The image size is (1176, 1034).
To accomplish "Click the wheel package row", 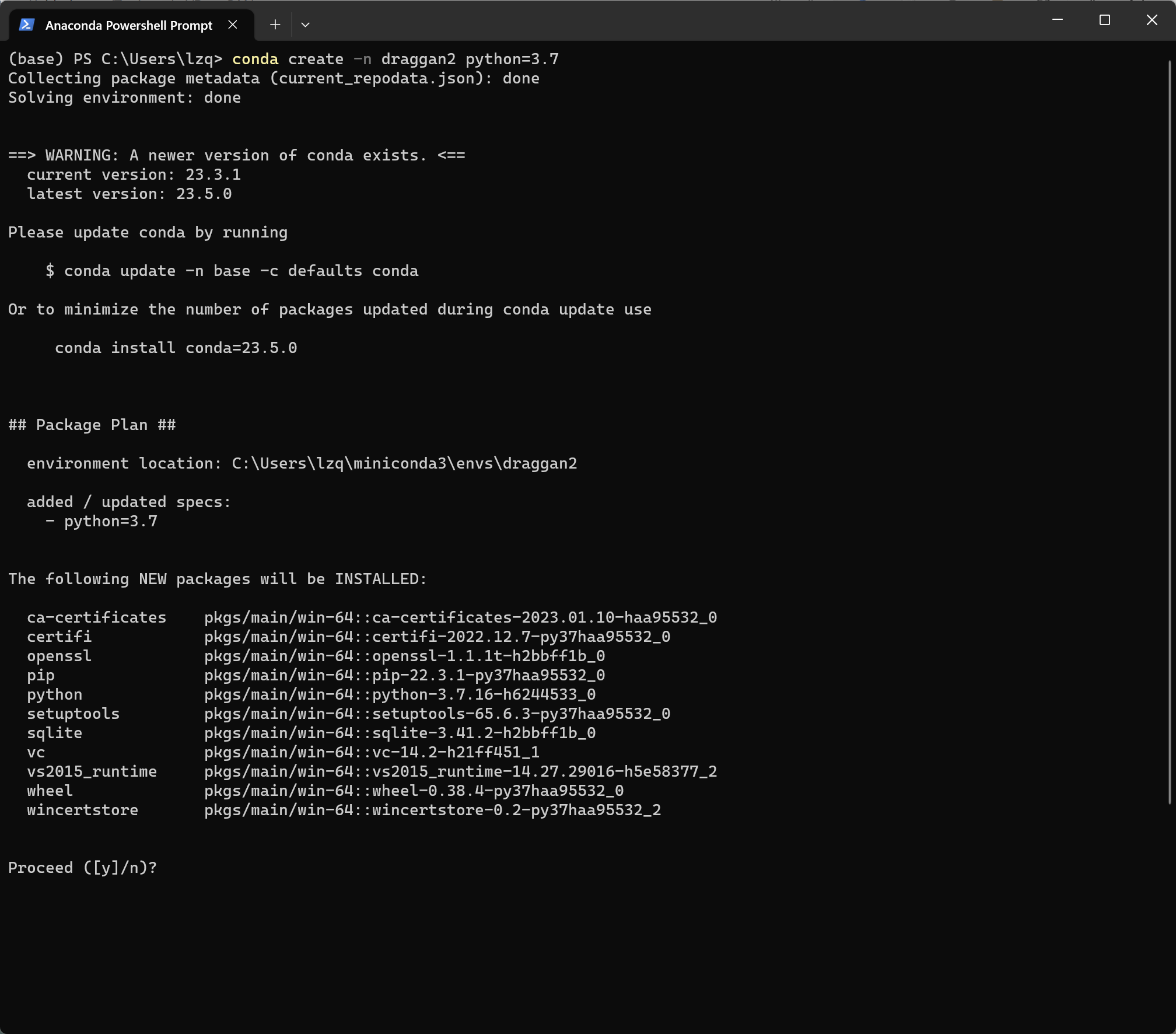I will (x=325, y=791).
